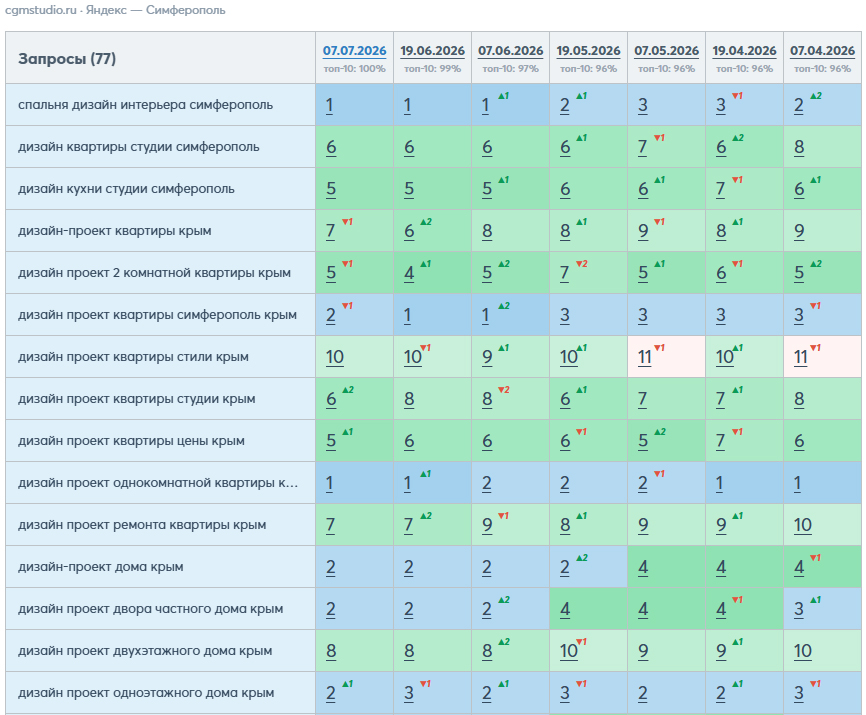Click position 8 for квартиры студии симферополь 07.04.2026

pyautogui.click(x=799, y=147)
